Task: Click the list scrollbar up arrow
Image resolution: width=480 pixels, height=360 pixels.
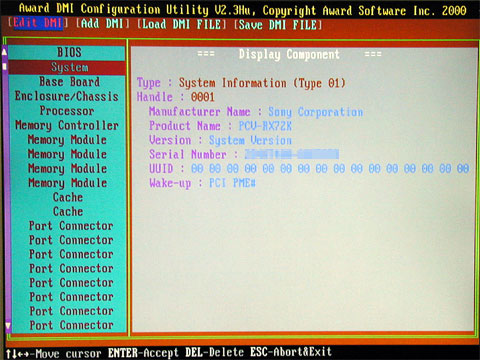Action: (4, 52)
